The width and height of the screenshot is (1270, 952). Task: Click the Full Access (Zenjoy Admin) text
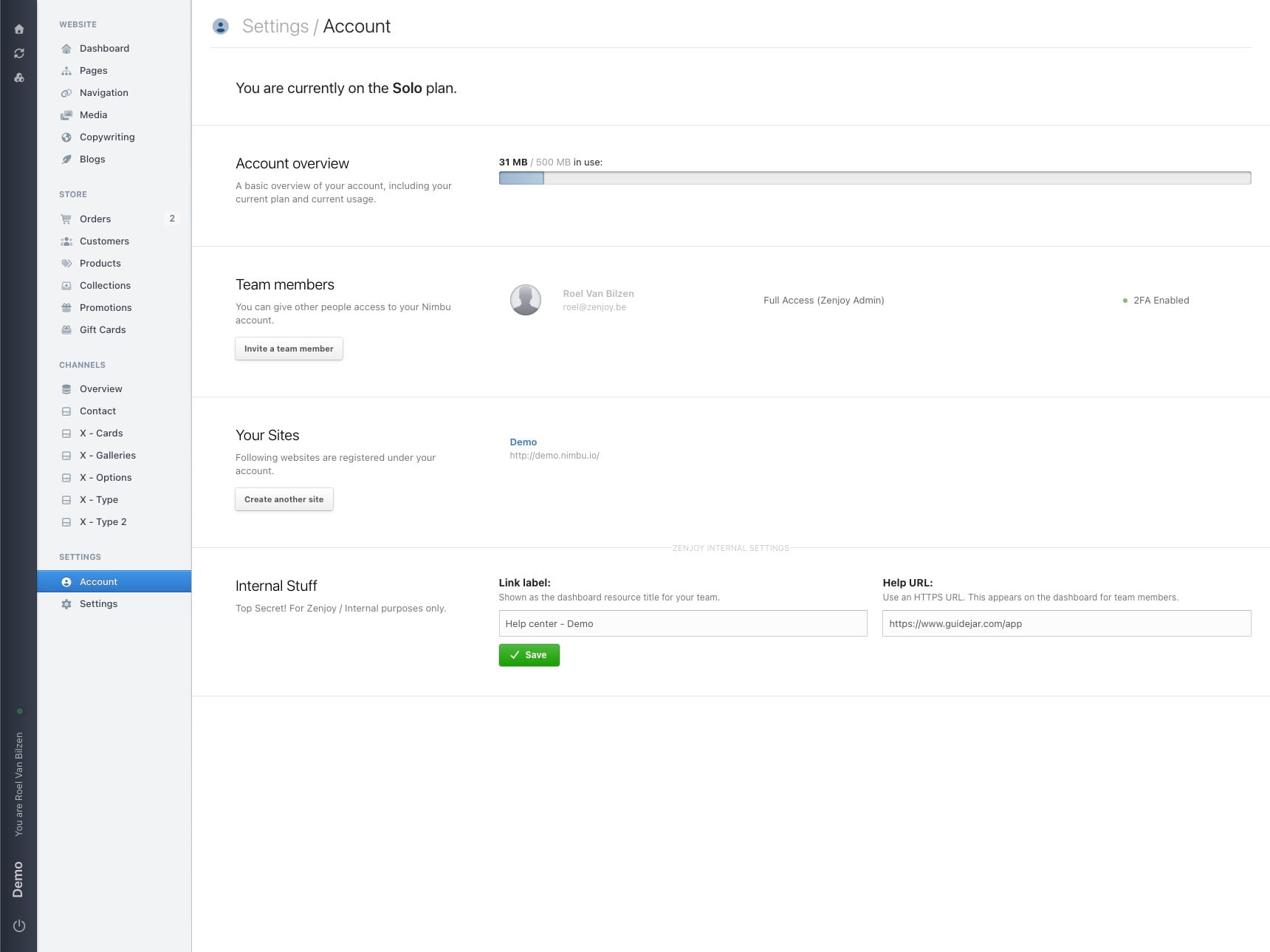point(824,301)
